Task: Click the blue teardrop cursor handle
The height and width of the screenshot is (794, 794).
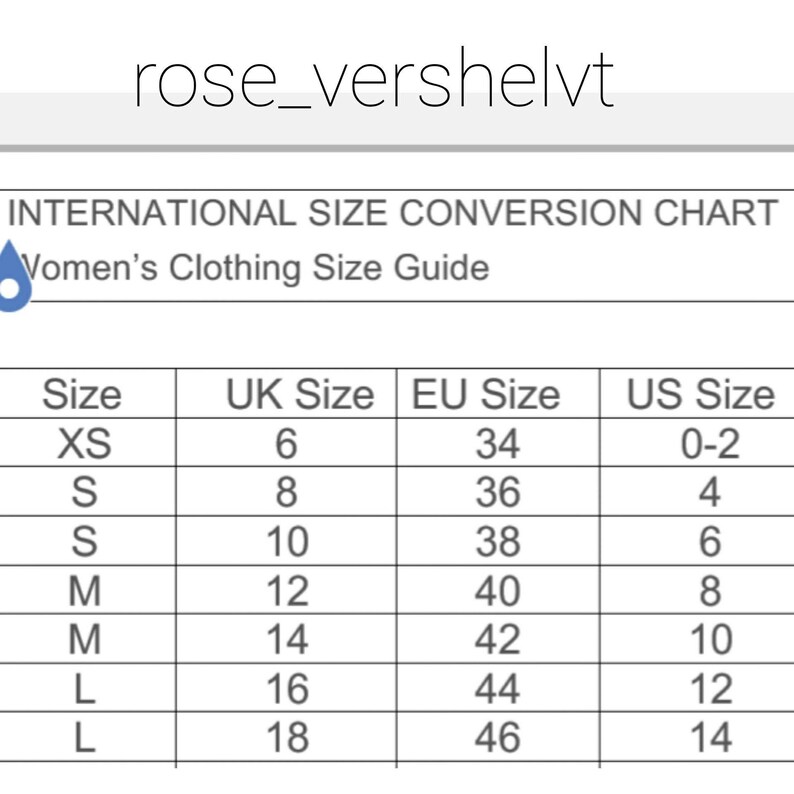Action: tap(13, 276)
